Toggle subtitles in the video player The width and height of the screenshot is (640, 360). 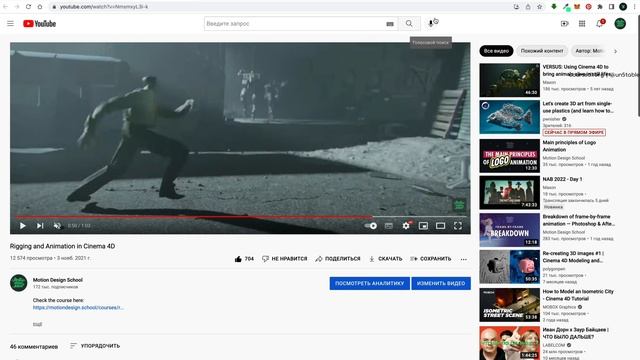[x=389, y=226]
